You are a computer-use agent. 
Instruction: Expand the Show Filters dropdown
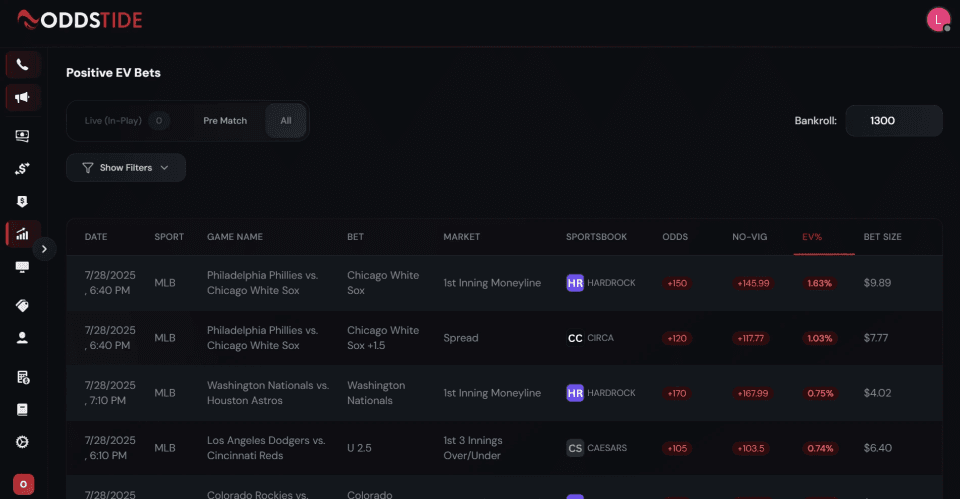[x=126, y=168]
